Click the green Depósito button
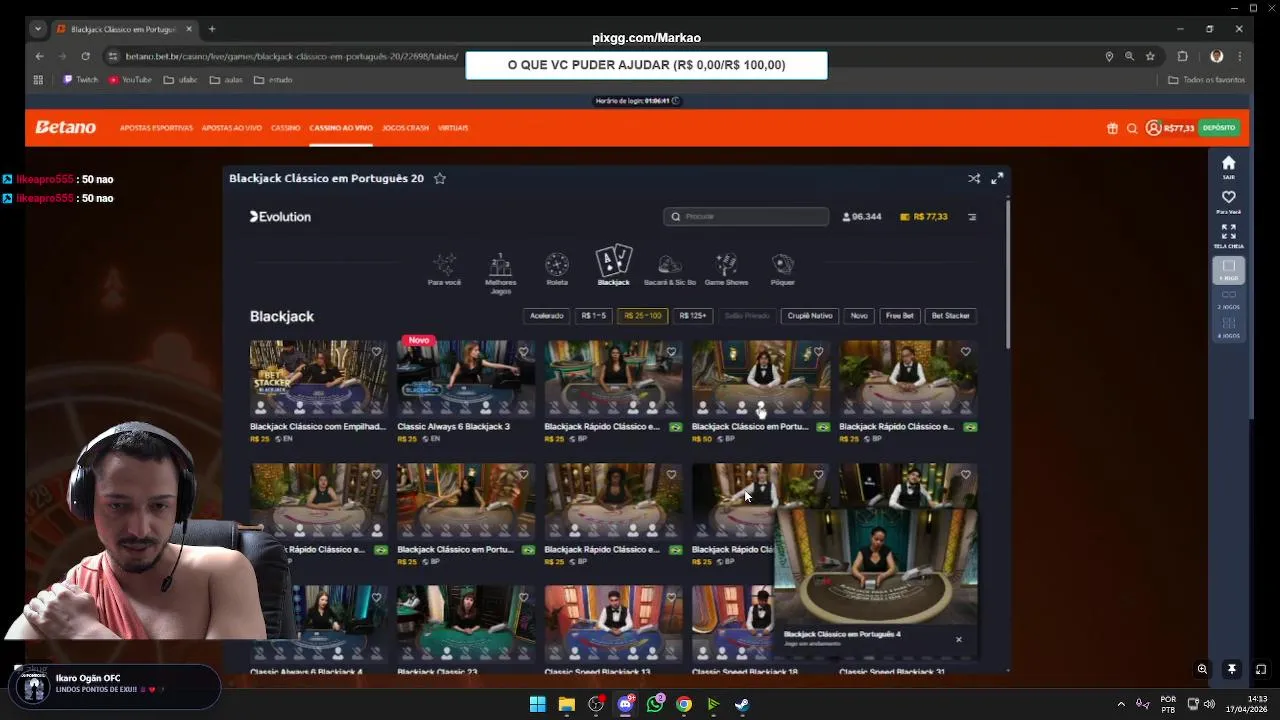The height and width of the screenshot is (720, 1280). click(1219, 128)
